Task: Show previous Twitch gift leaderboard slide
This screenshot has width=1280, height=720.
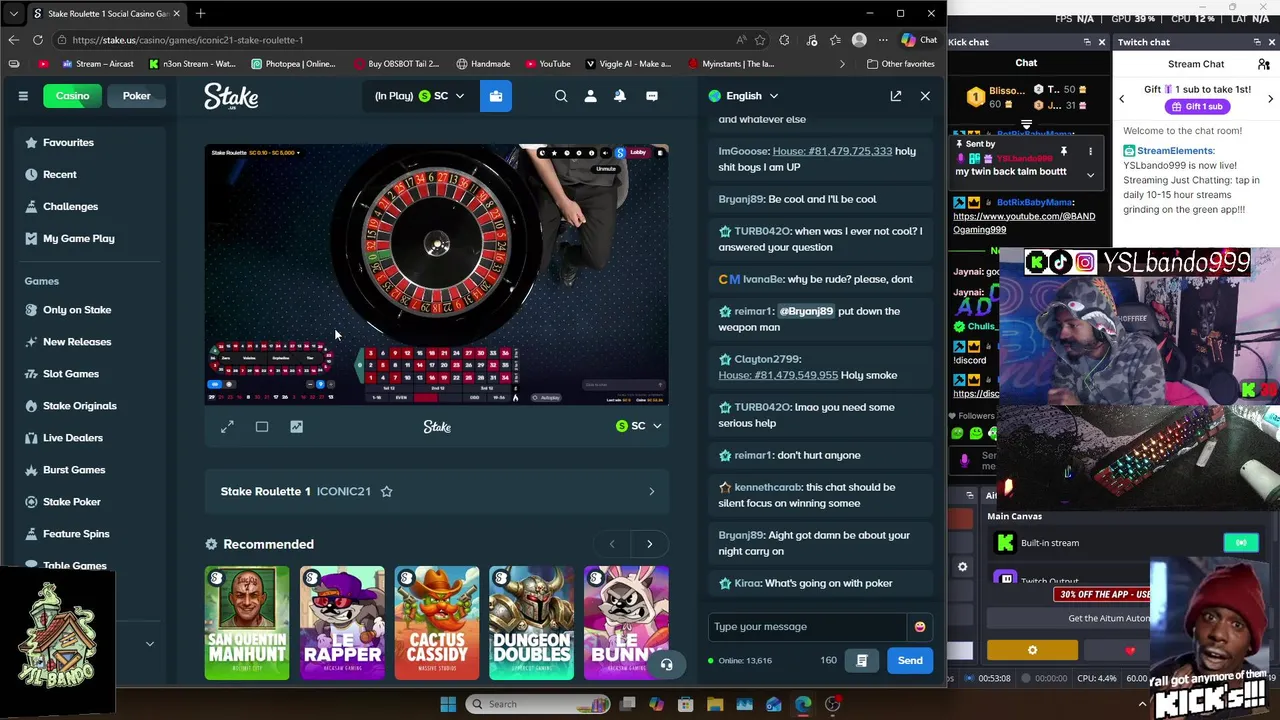Action: (1121, 98)
